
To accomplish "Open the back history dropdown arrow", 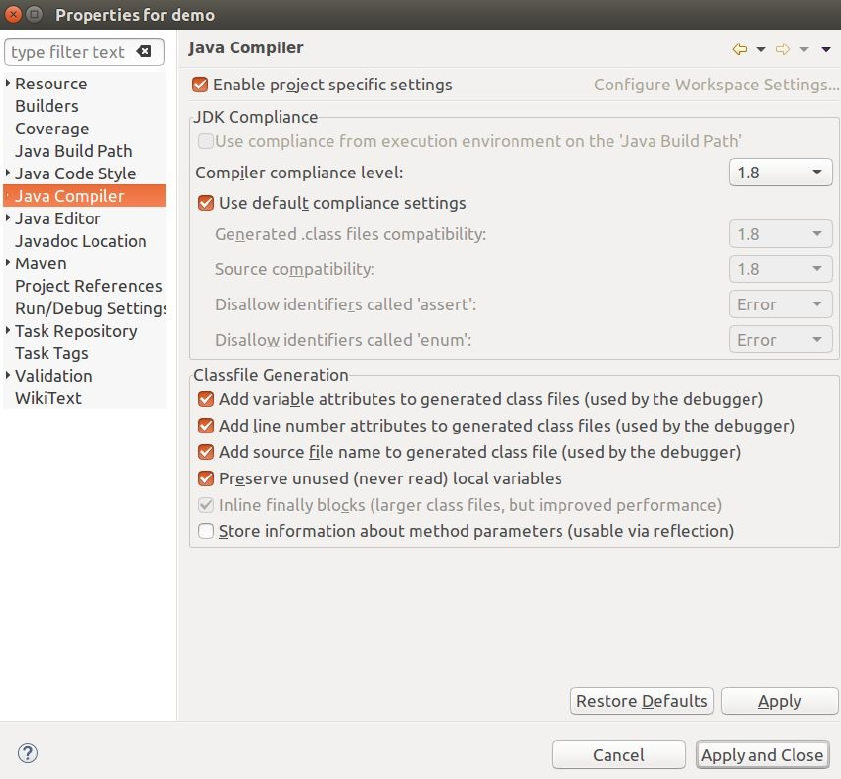I will 761,49.
